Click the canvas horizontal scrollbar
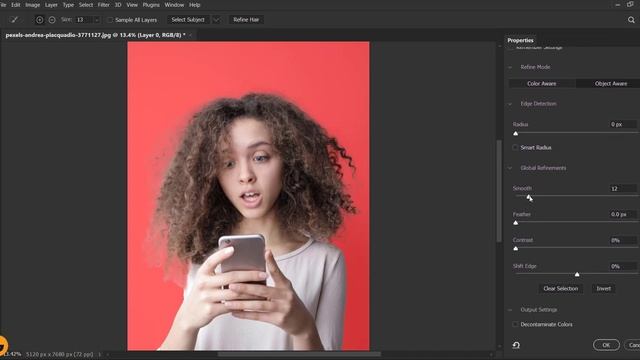640x360 pixels. [299, 354]
